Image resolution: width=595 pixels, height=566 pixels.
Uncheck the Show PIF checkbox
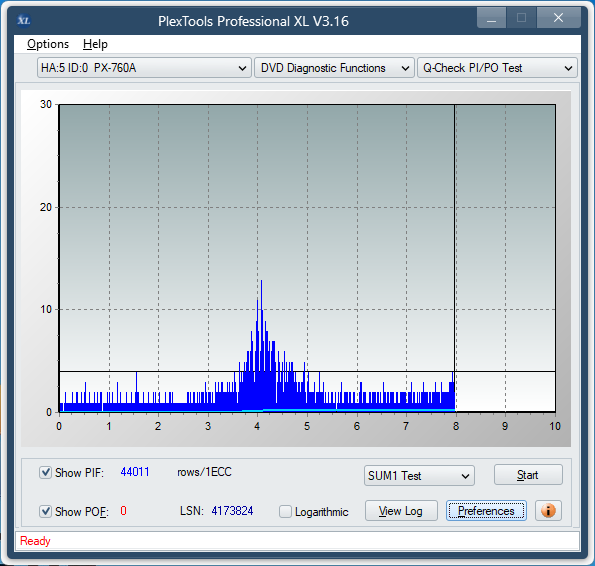pos(46,473)
